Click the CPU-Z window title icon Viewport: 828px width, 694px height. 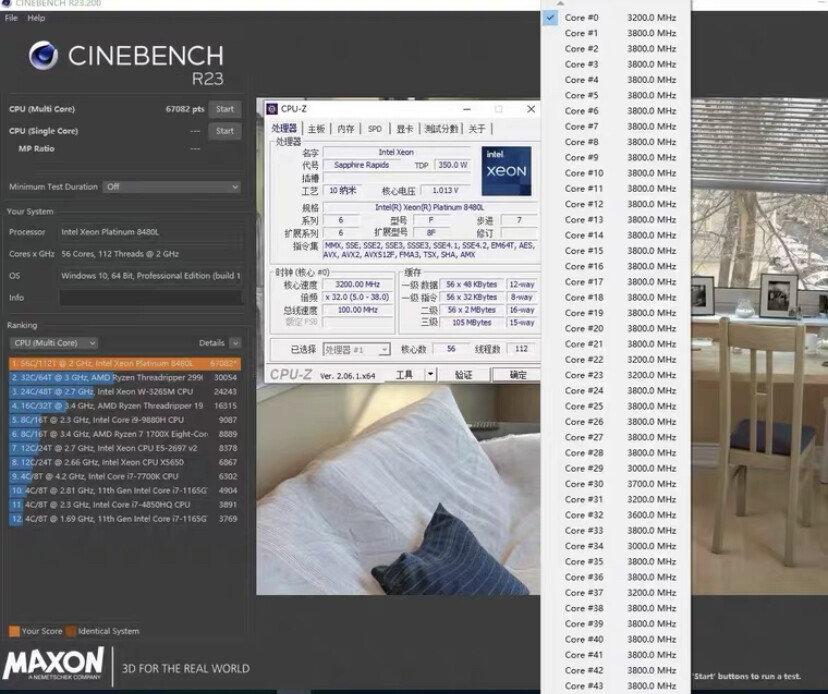(x=272, y=109)
